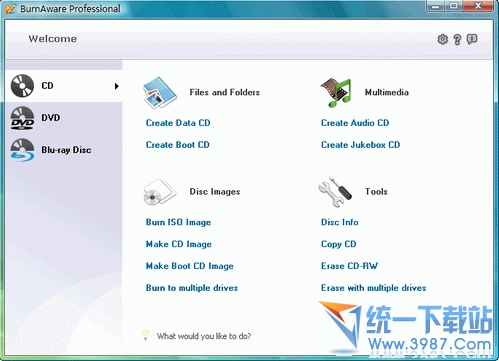Viewport: 499px width, 361px height.
Task: Open Burn ISO Image
Action: pyautogui.click(x=178, y=222)
